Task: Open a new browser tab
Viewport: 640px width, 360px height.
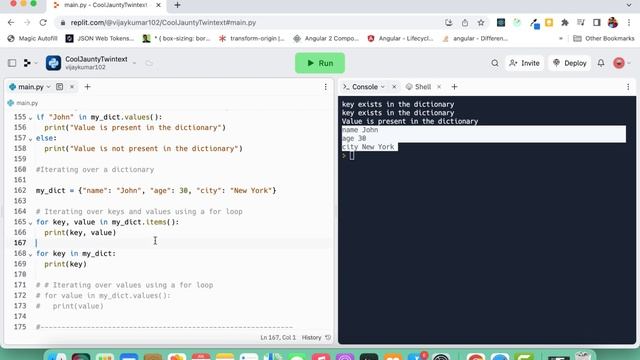Action: pos(177,5)
